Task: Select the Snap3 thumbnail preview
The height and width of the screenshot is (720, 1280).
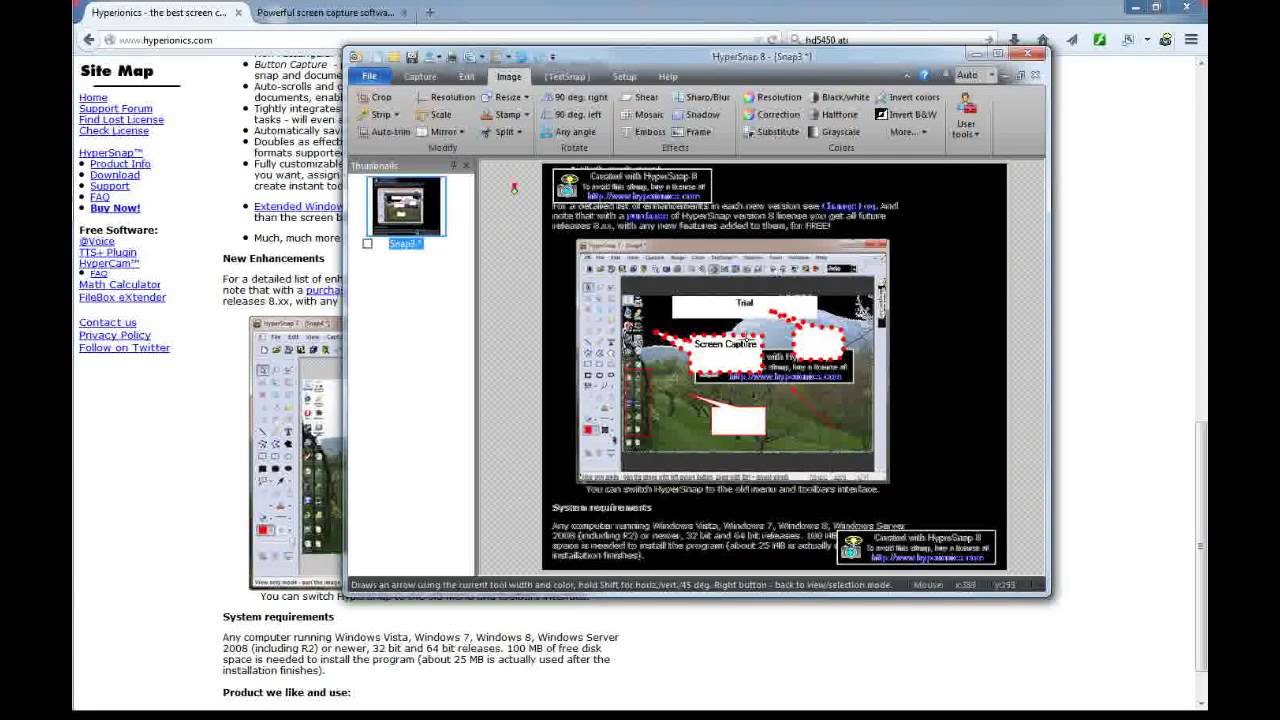Action: click(405, 206)
